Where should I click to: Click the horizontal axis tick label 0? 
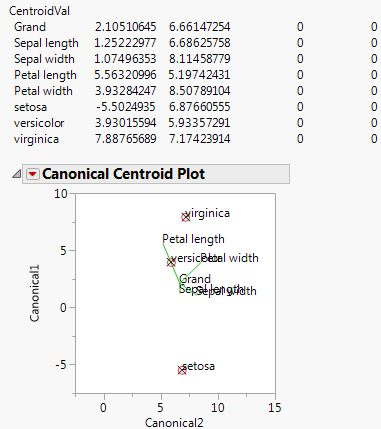pyautogui.click(x=104, y=408)
